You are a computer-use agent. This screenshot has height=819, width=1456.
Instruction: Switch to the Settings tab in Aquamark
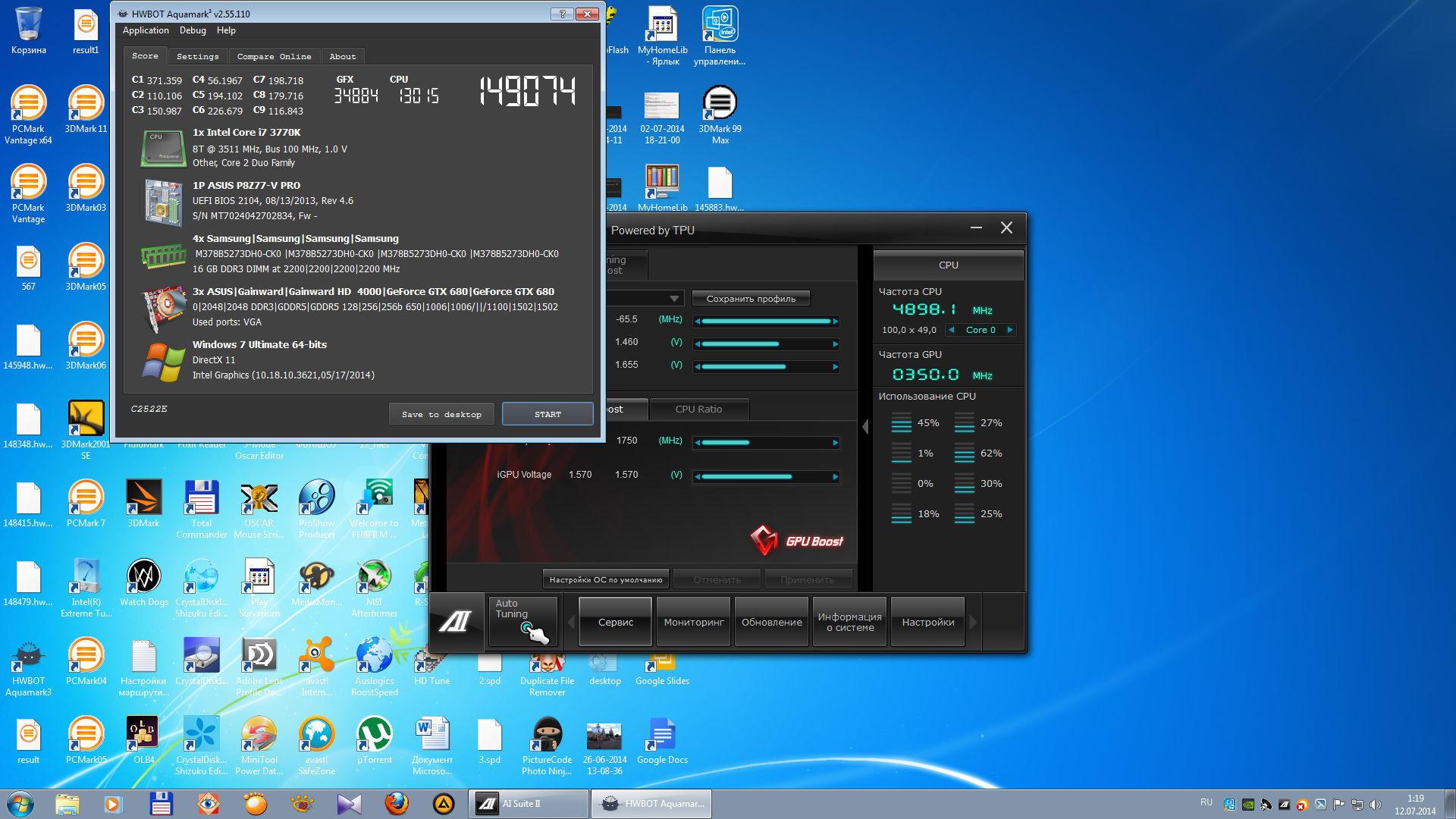click(197, 57)
